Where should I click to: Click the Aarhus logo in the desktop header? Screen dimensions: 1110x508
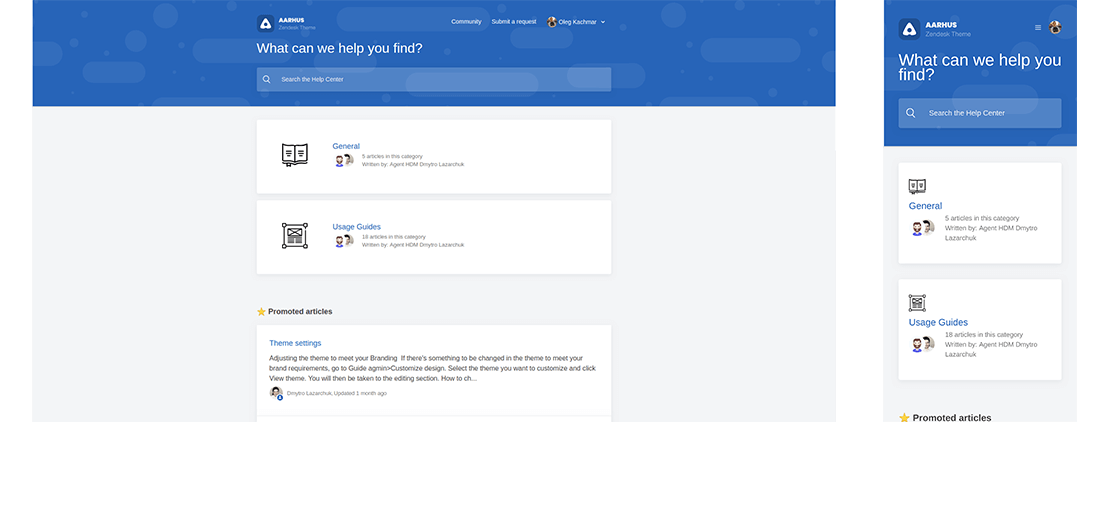click(x=265, y=23)
